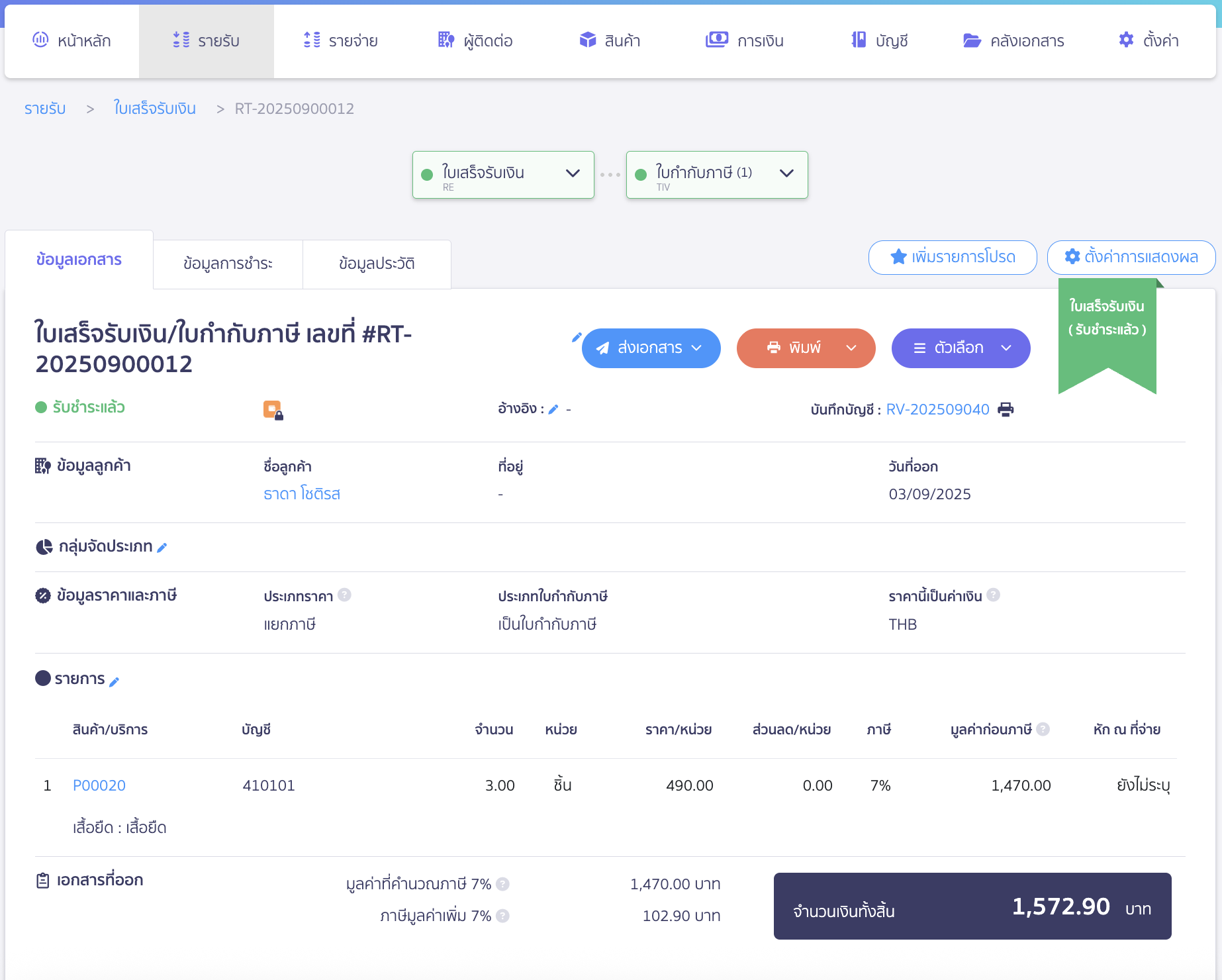Click the รายรับ sort-down icon
This screenshot has width=1222, height=980.
pyautogui.click(x=181, y=40)
